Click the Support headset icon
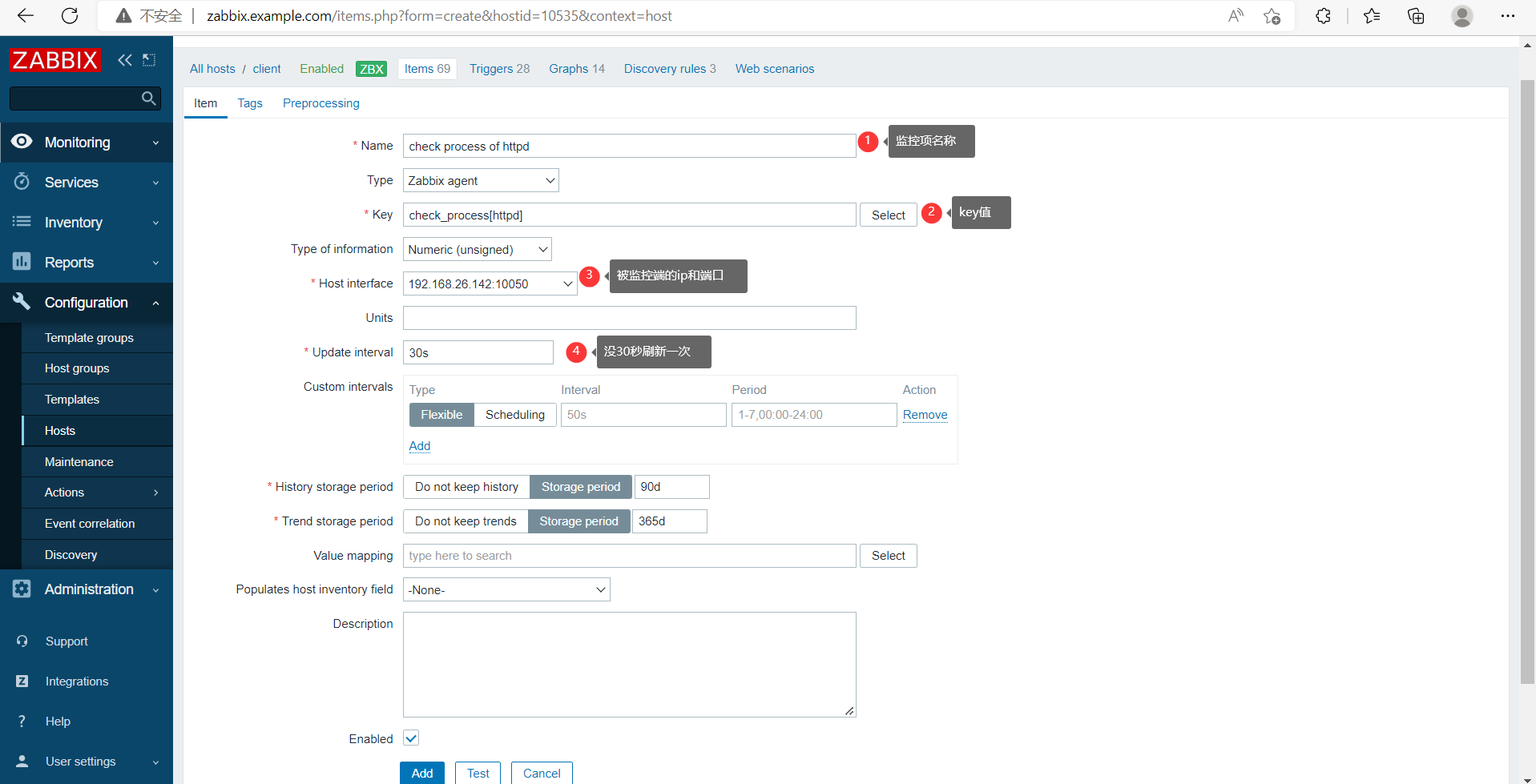Image resolution: width=1536 pixels, height=784 pixels. [x=22, y=641]
